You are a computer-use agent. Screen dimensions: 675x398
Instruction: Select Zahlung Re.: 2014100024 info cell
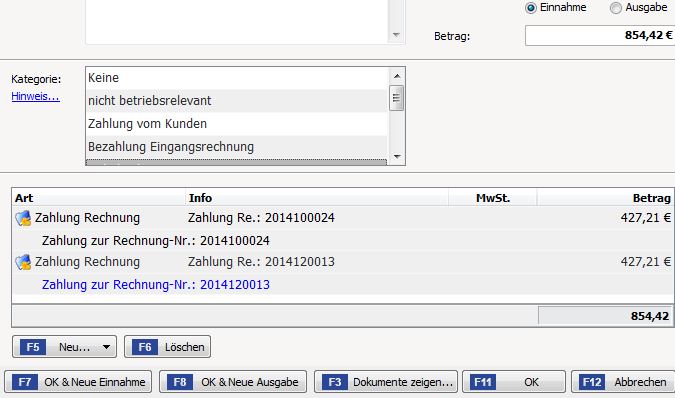261,218
